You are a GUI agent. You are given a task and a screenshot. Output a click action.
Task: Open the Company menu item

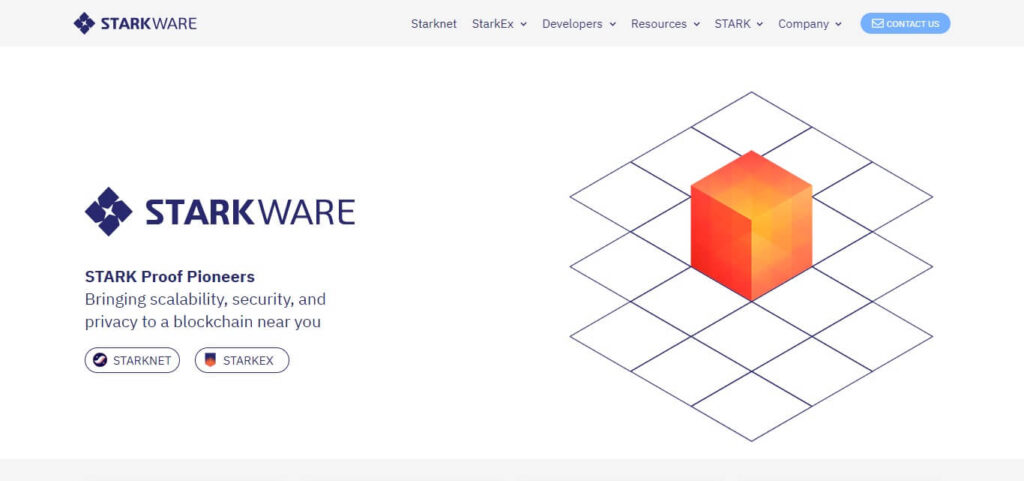pyautogui.click(x=803, y=24)
